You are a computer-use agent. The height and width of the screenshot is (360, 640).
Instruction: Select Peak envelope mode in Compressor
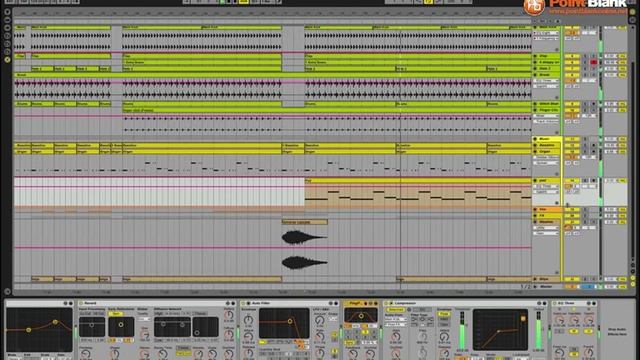pos(444,313)
